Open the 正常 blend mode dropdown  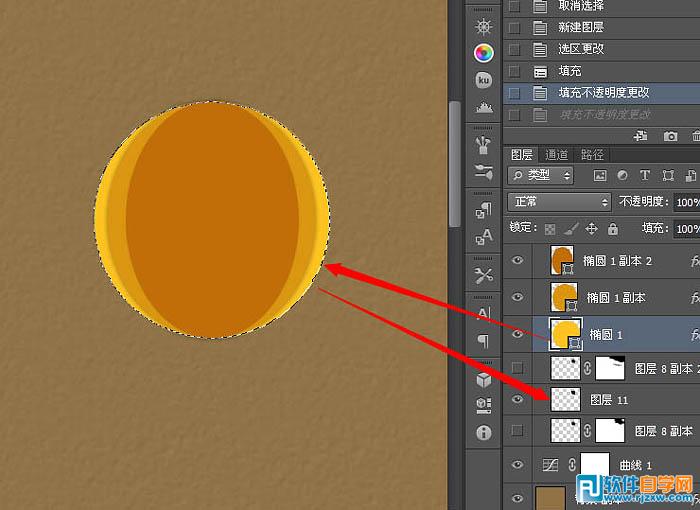pyautogui.click(x=559, y=202)
